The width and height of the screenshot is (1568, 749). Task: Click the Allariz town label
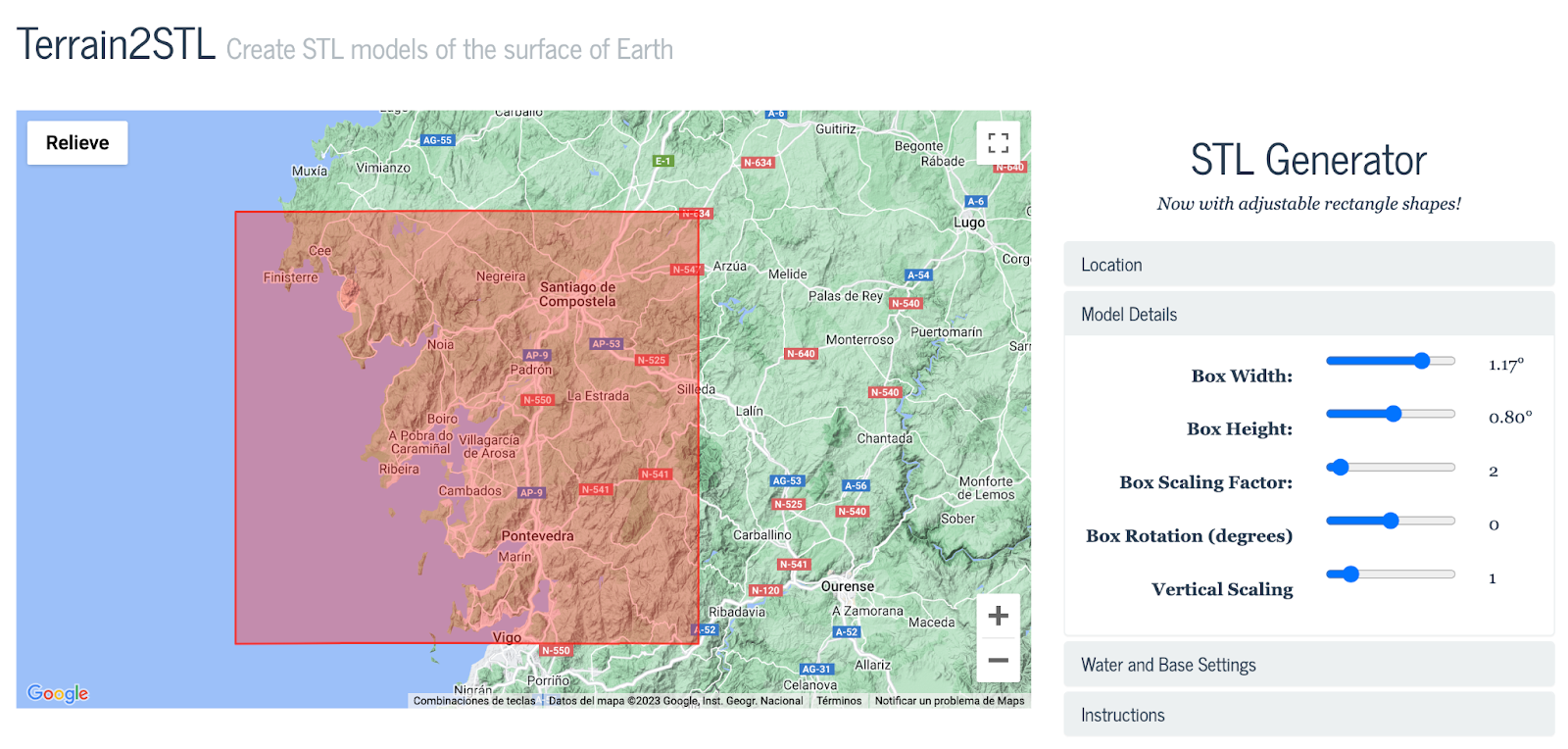click(x=872, y=665)
